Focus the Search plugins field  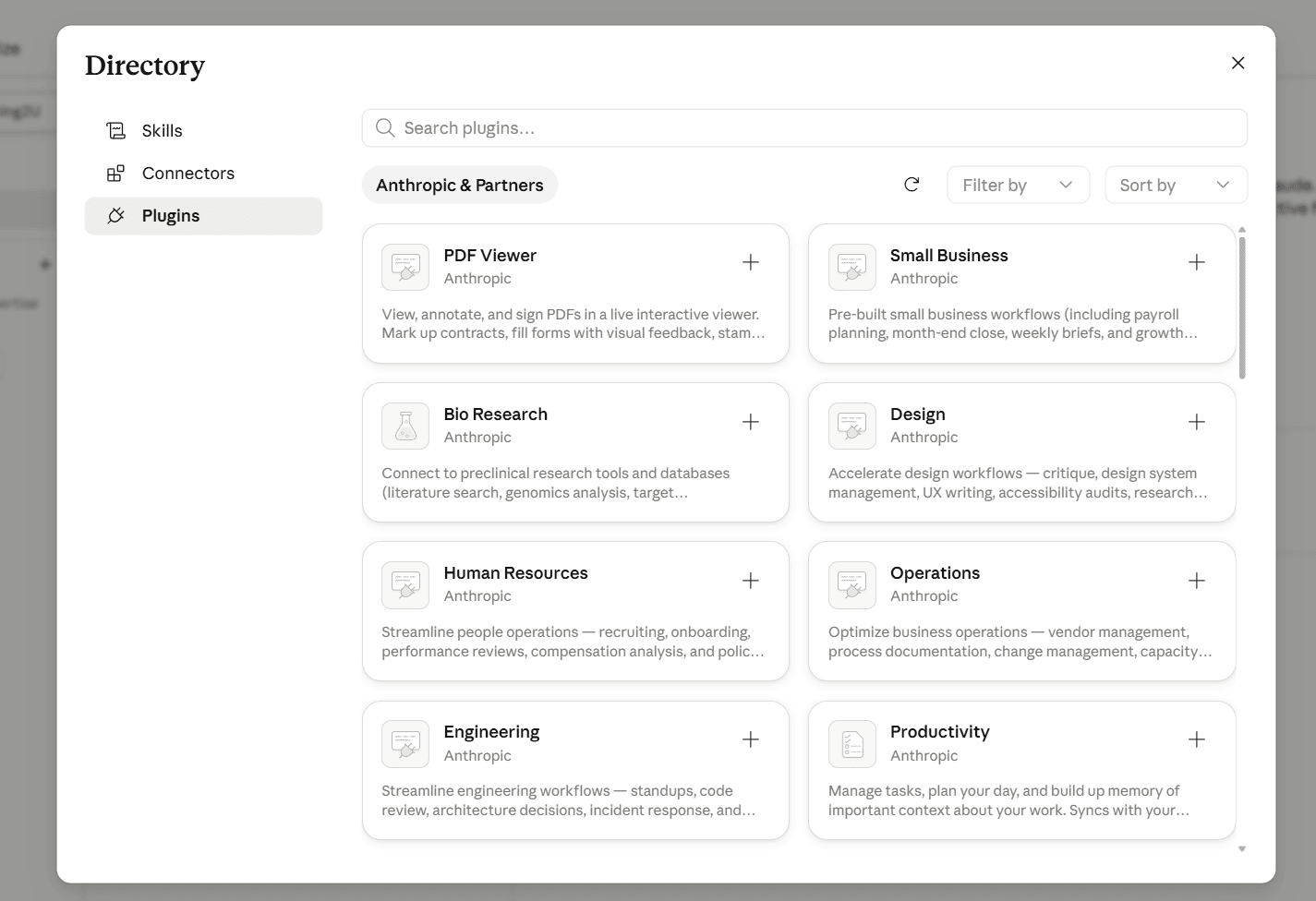pyautogui.click(x=804, y=128)
